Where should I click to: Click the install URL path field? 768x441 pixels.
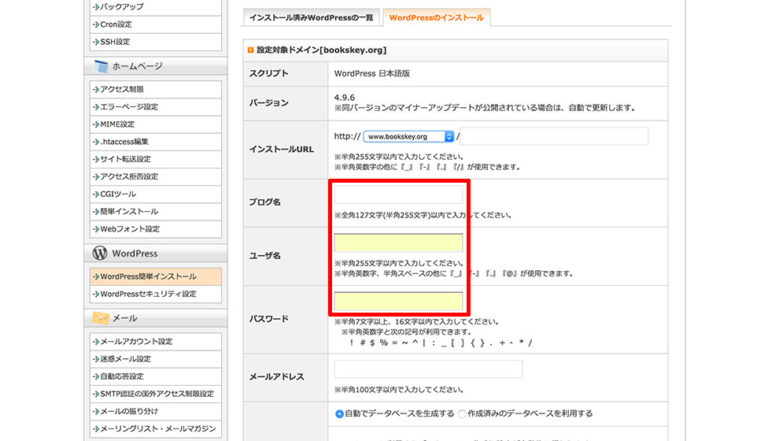pyautogui.click(x=555, y=136)
